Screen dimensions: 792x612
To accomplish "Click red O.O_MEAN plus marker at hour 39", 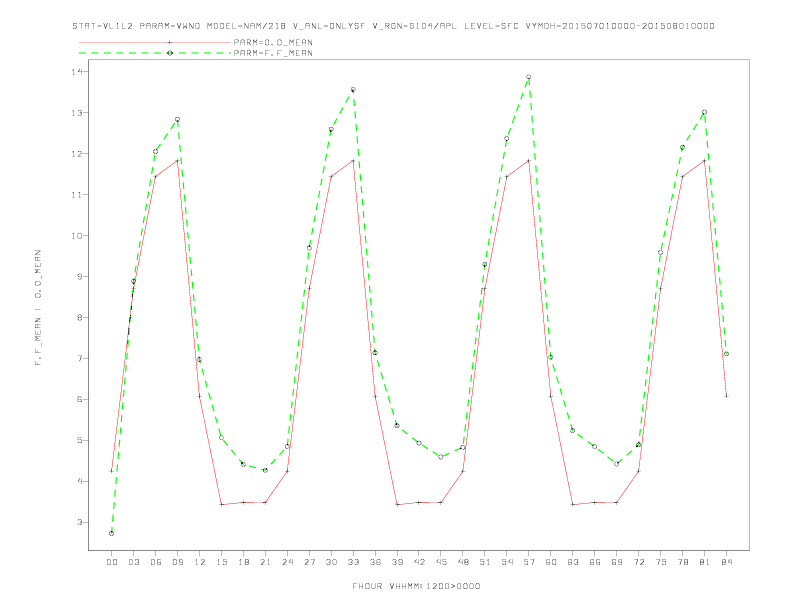I will [397, 504].
